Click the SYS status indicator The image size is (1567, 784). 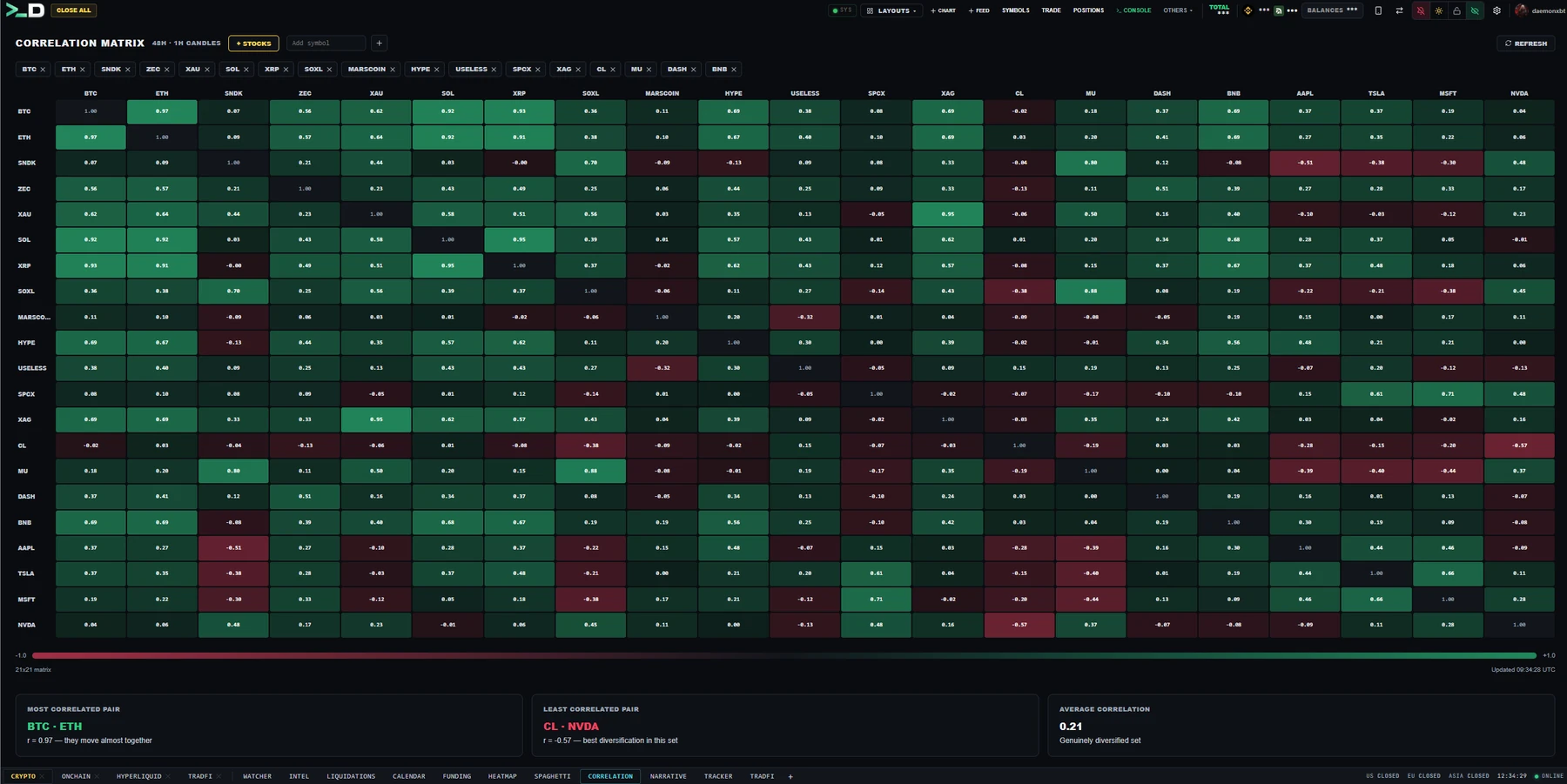click(842, 10)
